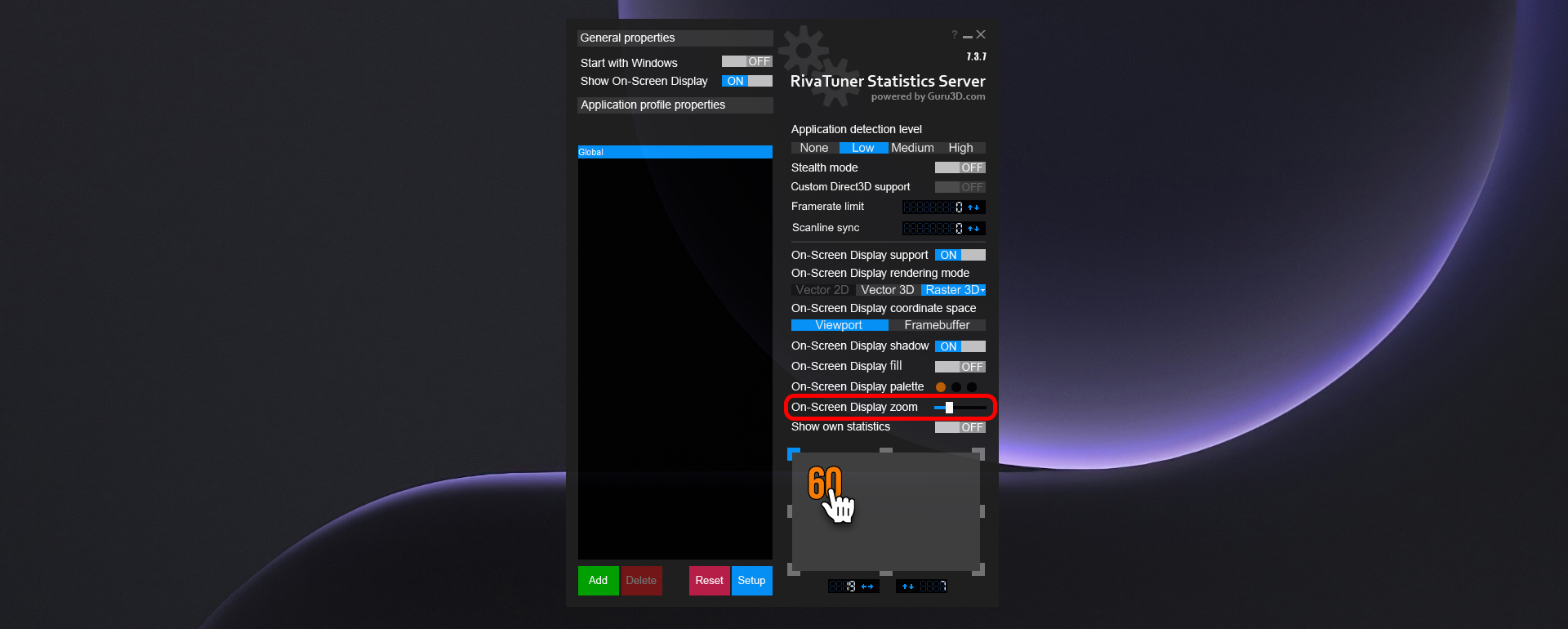Image resolution: width=1568 pixels, height=629 pixels.
Task: Click the top-left blue OSD corner anchor
Action: point(793,453)
